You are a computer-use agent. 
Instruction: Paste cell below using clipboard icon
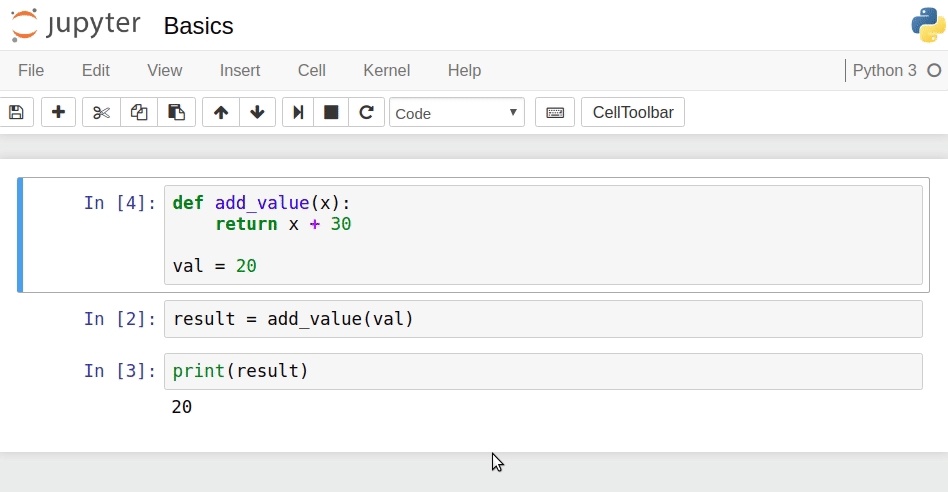point(176,112)
